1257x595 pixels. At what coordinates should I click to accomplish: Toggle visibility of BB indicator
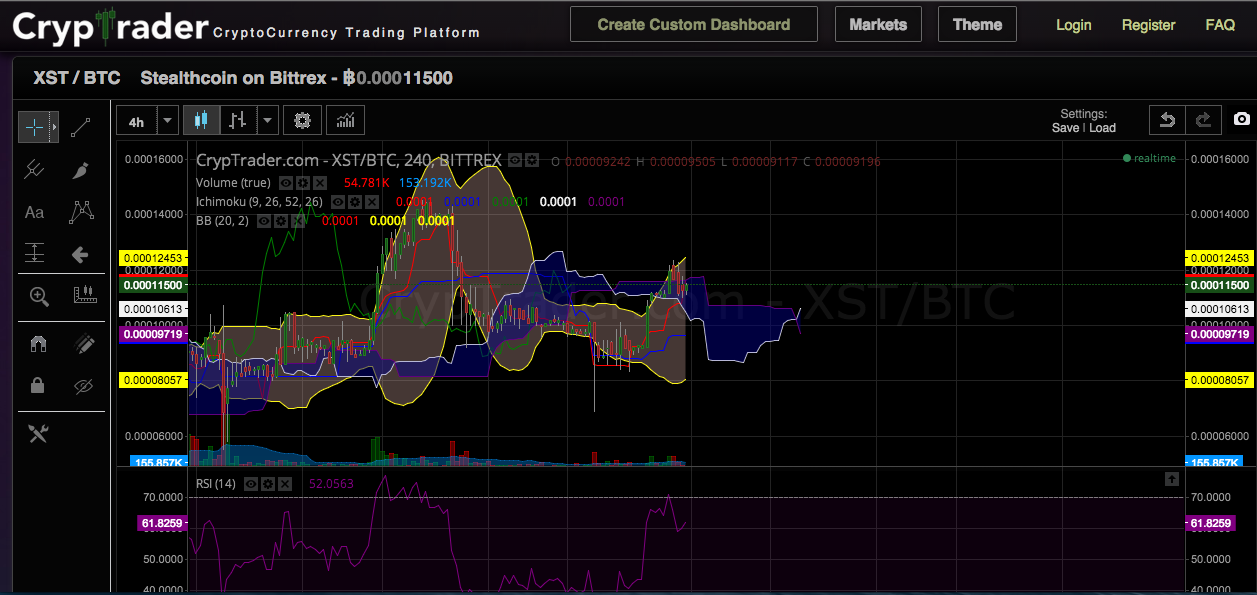pos(262,220)
